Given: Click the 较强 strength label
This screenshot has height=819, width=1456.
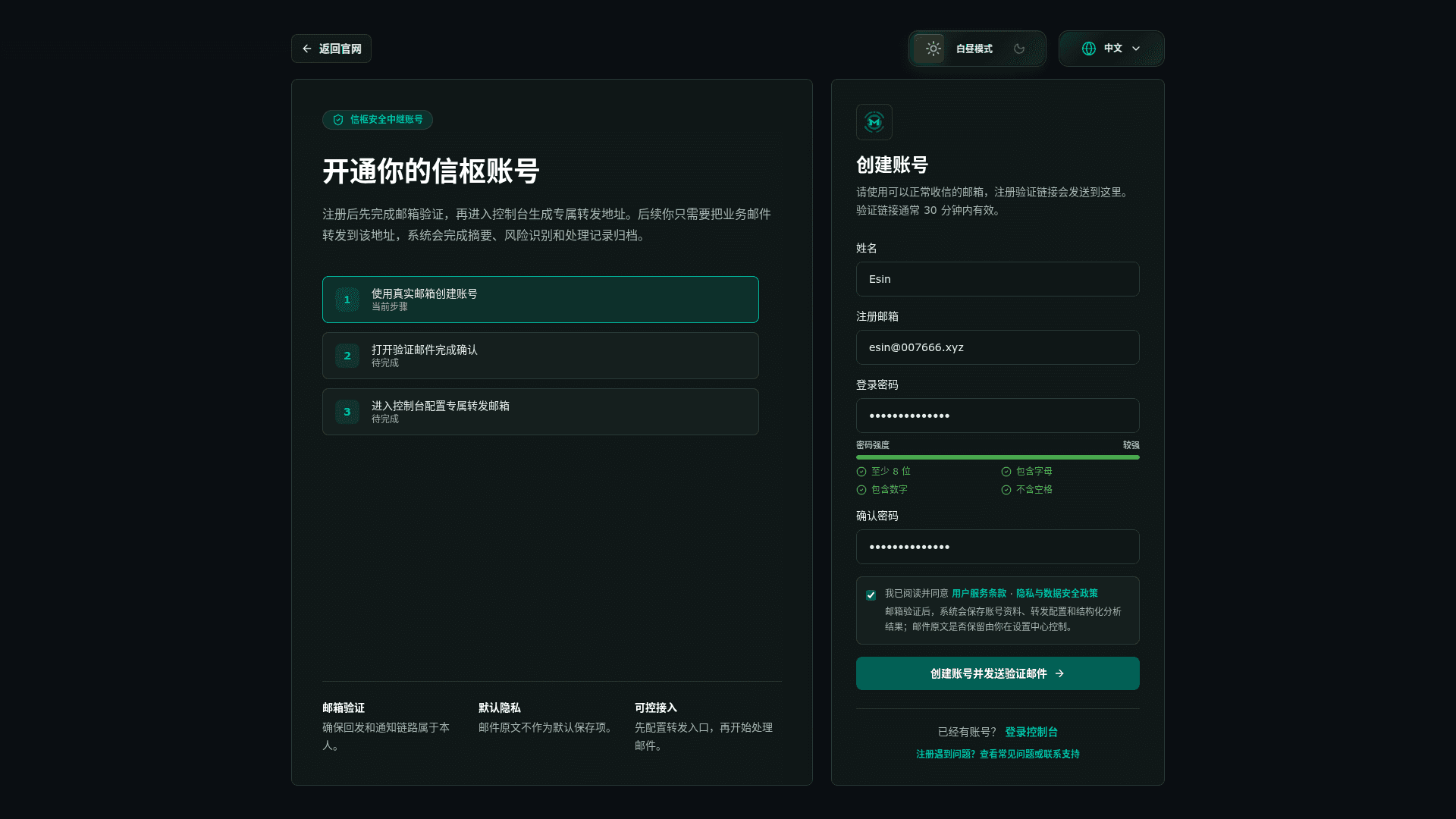Looking at the screenshot, I should tap(1131, 445).
